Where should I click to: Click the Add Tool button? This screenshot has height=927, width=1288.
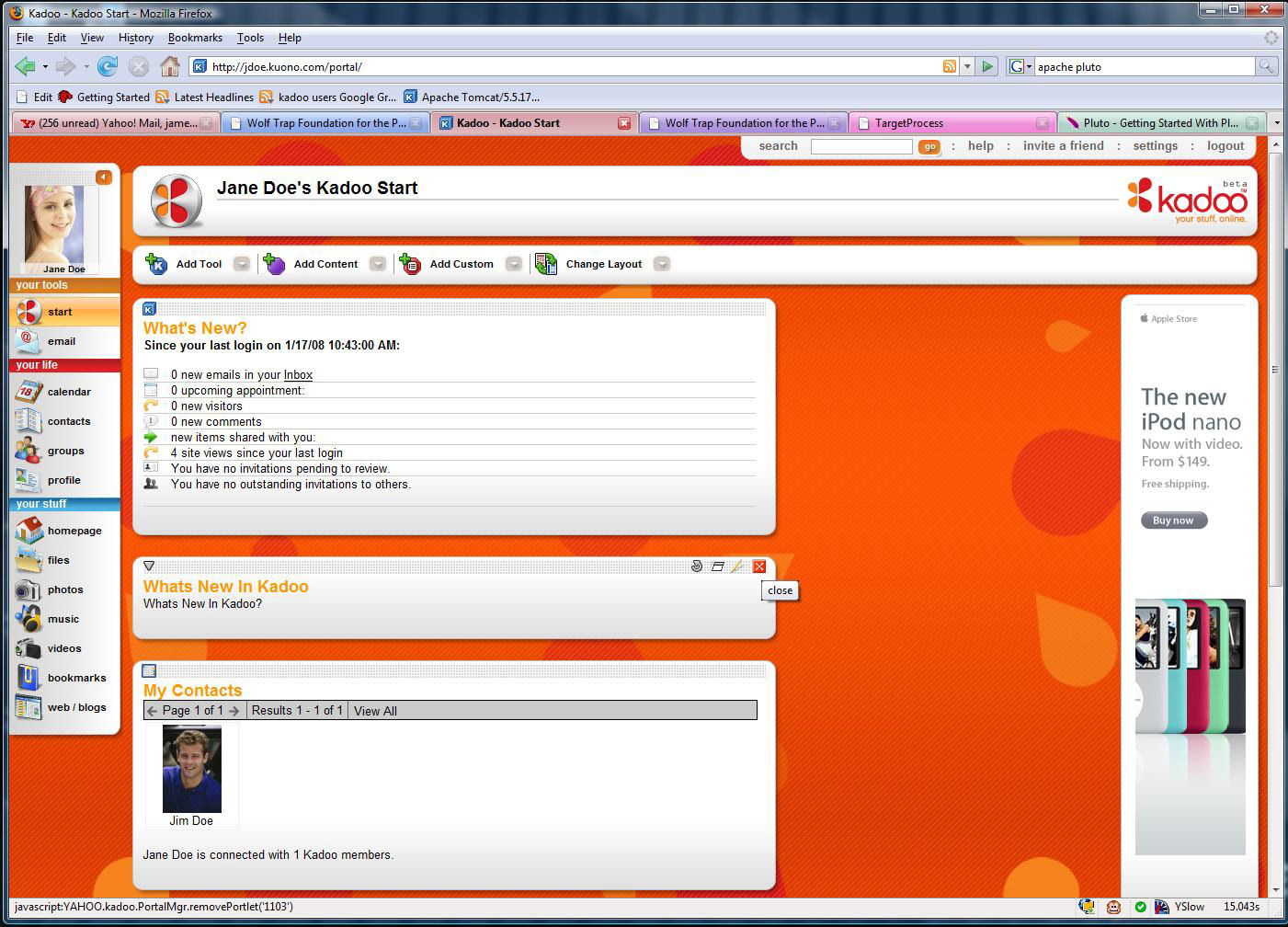point(185,264)
